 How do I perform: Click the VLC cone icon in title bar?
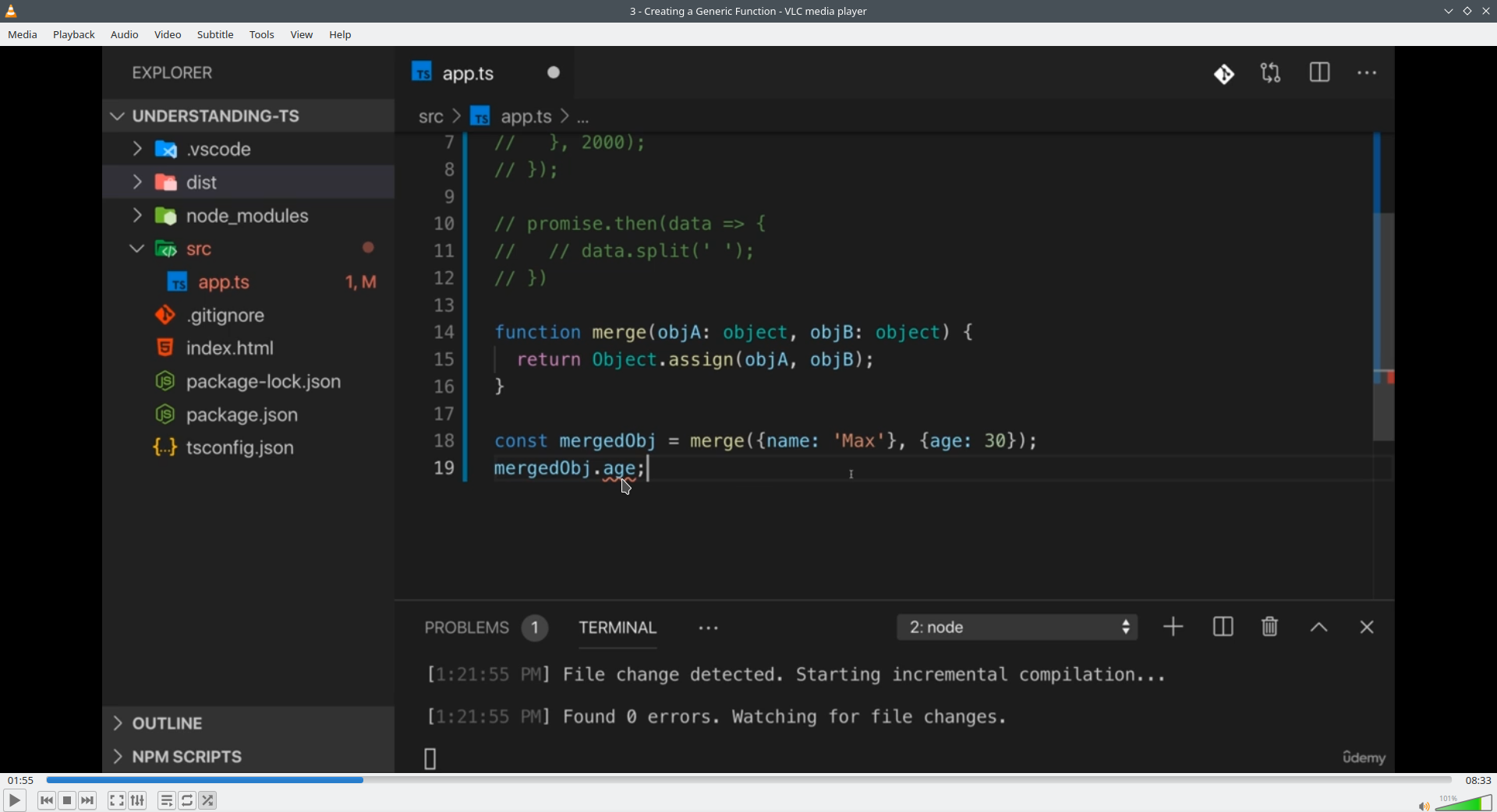pos(12,11)
